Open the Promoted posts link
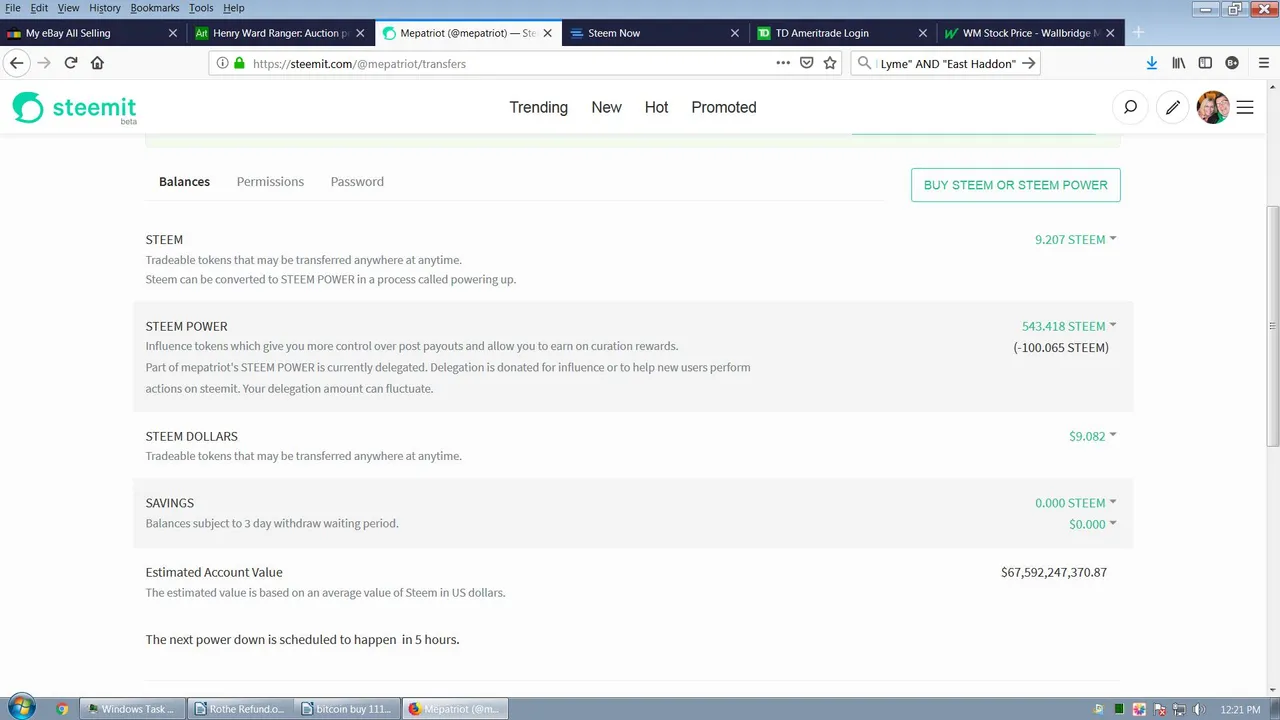 coord(724,107)
